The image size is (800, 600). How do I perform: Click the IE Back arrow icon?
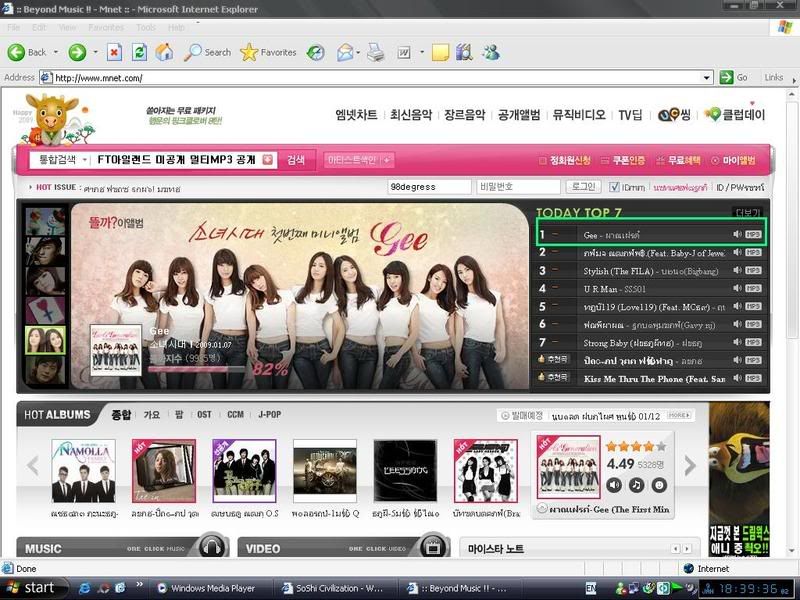click(16, 52)
